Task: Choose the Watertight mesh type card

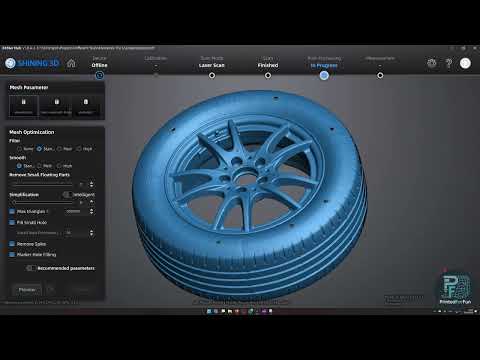Action: (86, 106)
